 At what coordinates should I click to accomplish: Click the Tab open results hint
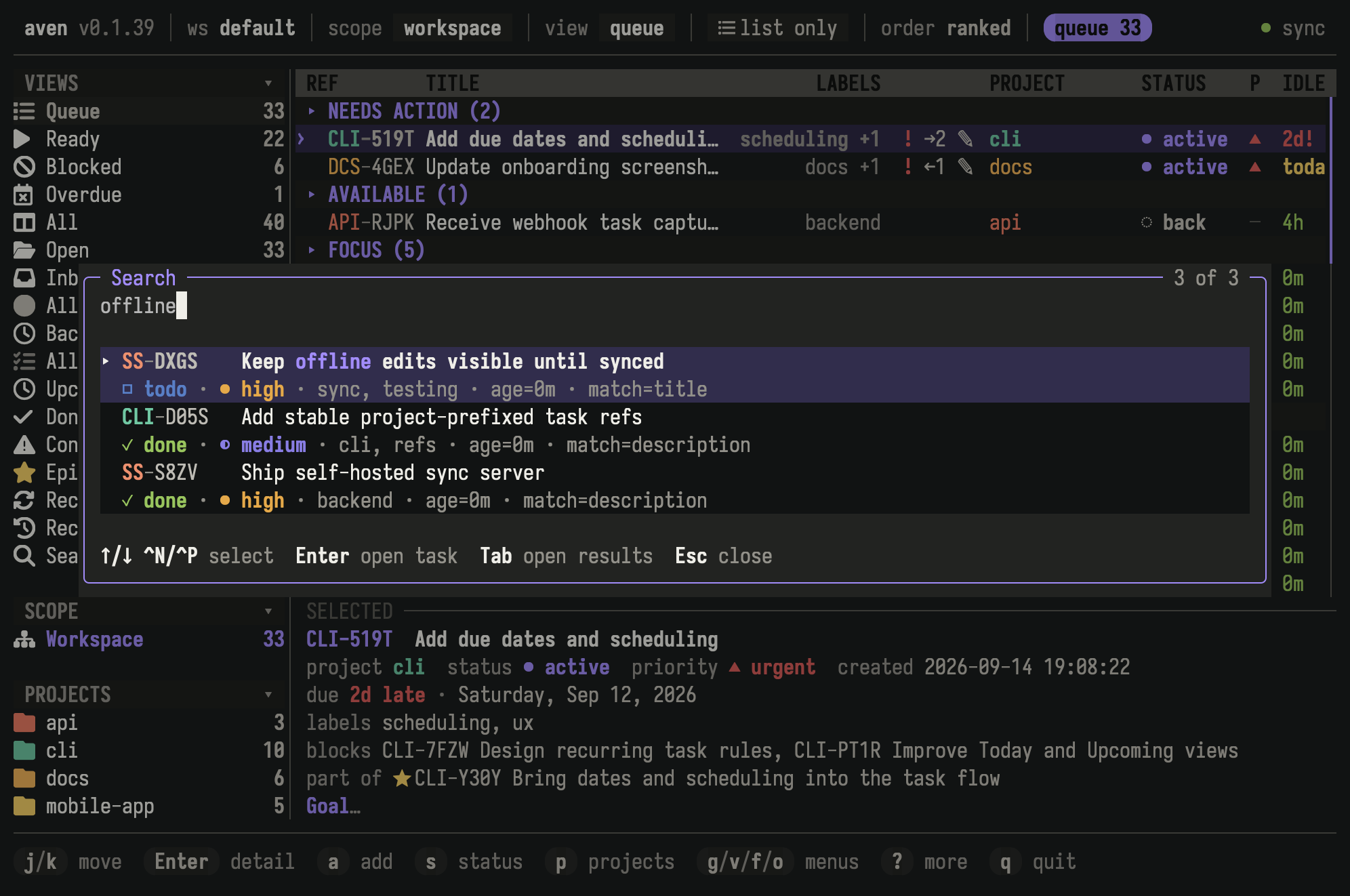(566, 556)
